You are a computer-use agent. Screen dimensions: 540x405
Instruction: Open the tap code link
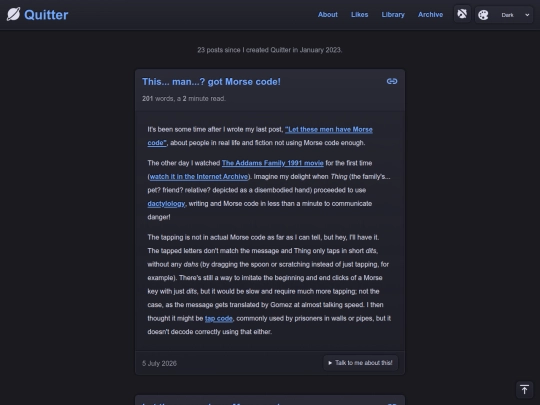tap(219, 319)
